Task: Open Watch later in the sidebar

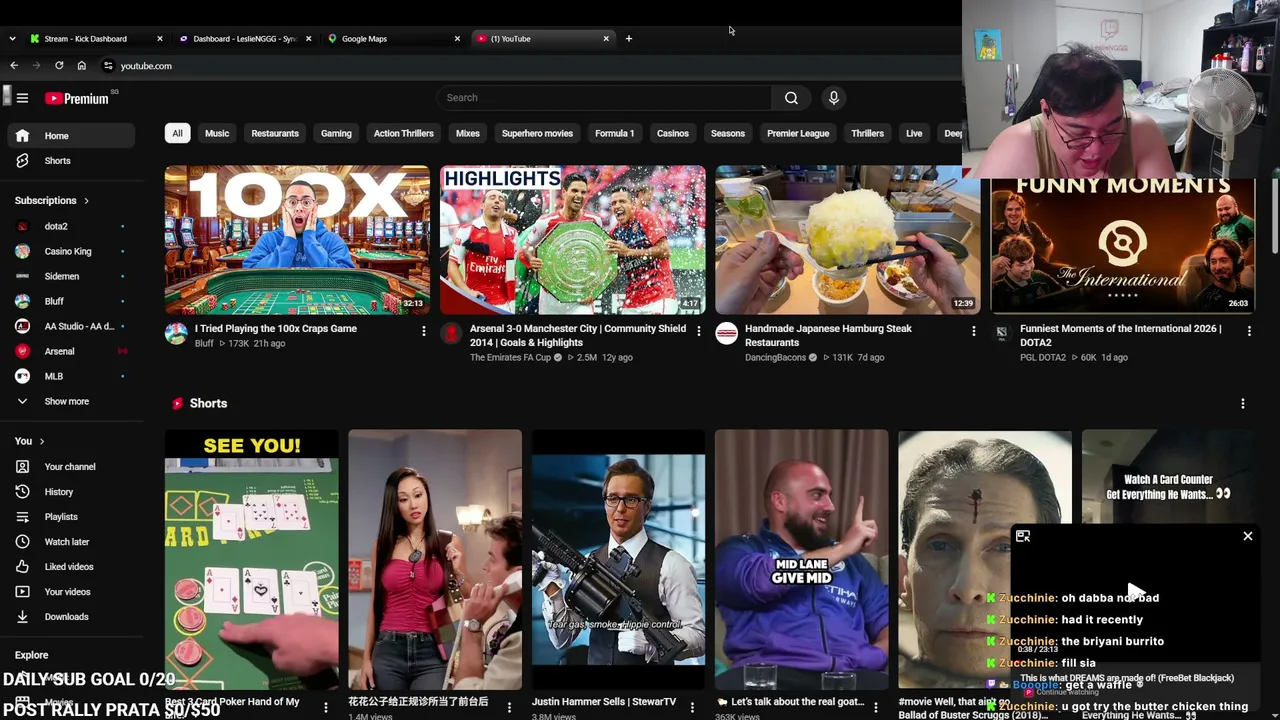Action: tap(70, 542)
